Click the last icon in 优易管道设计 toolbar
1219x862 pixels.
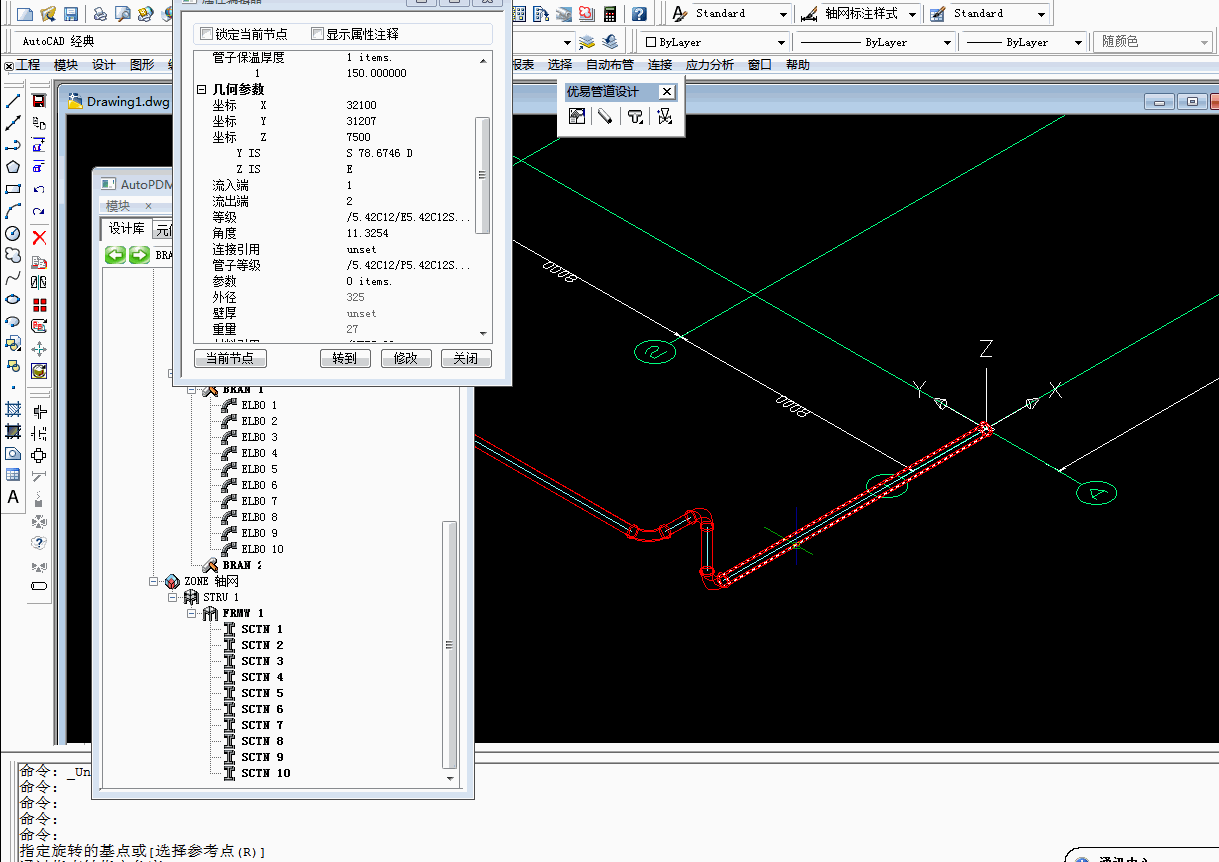[x=664, y=117]
